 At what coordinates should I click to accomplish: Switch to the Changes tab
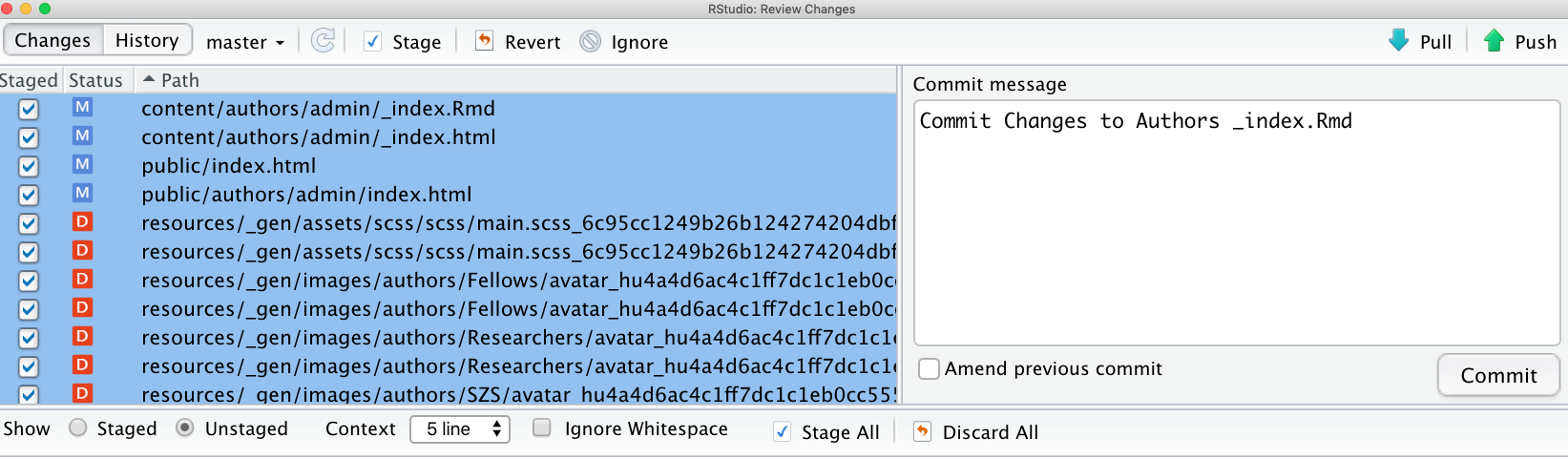52,40
